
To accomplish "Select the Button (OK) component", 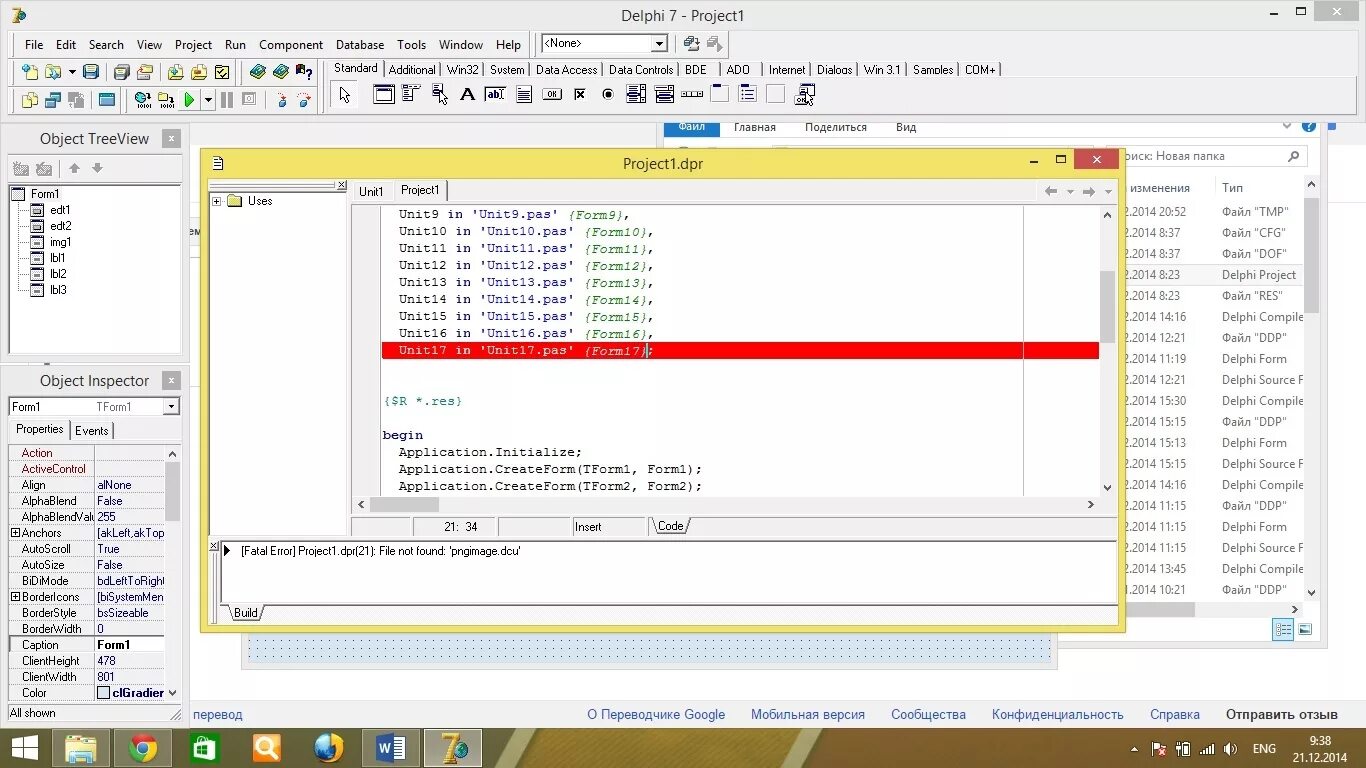I will pyautogui.click(x=552, y=95).
